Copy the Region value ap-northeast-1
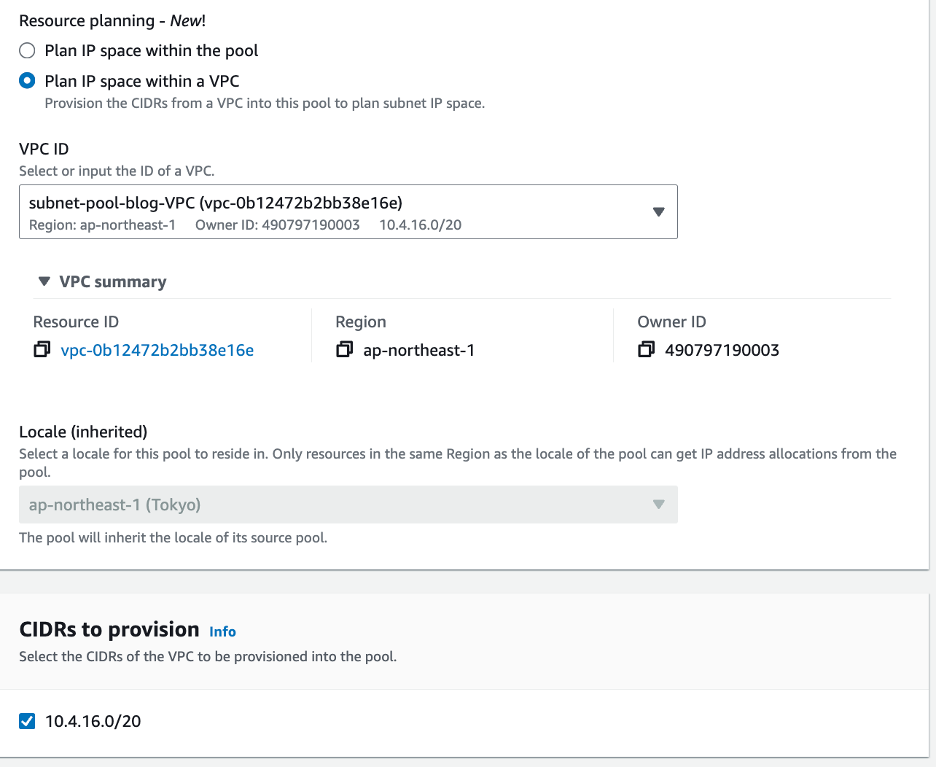 pyautogui.click(x=345, y=350)
